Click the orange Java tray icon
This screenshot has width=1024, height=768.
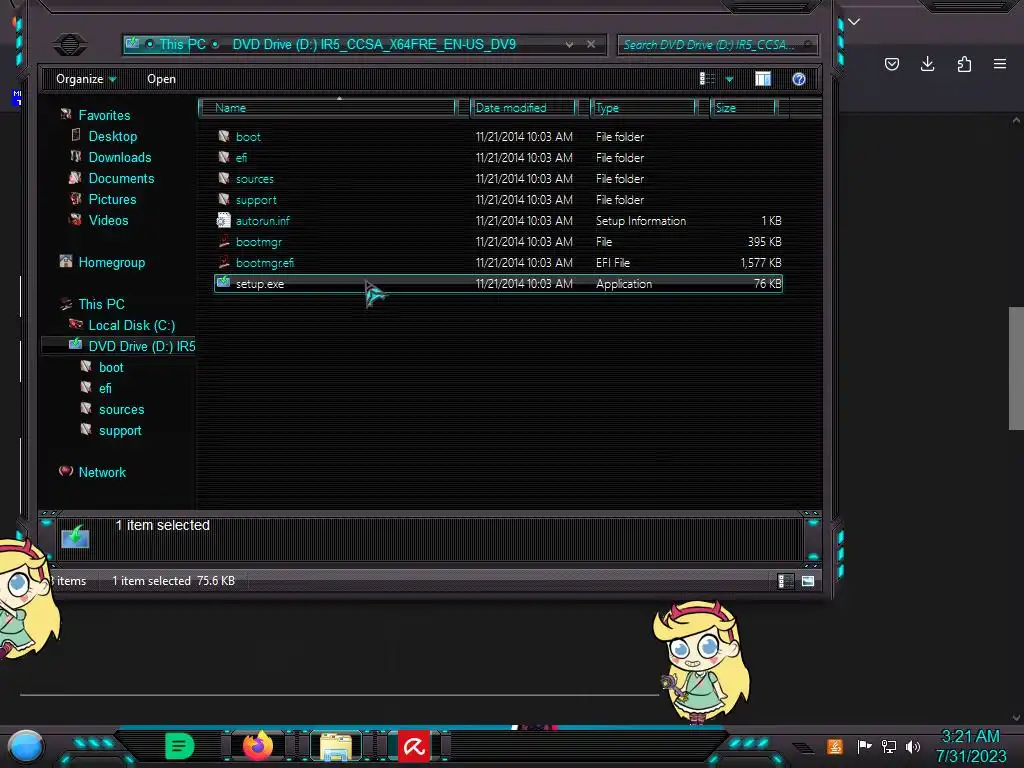[x=835, y=746]
